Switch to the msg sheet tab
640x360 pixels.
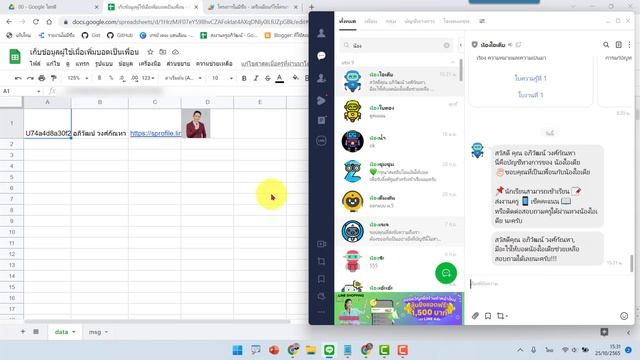pyautogui.click(x=95, y=332)
